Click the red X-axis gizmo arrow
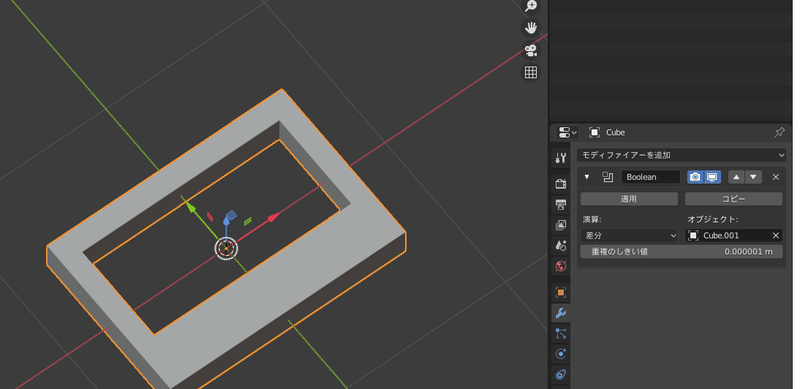The height and width of the screenshot is (389, 800). tap(274, 217)
